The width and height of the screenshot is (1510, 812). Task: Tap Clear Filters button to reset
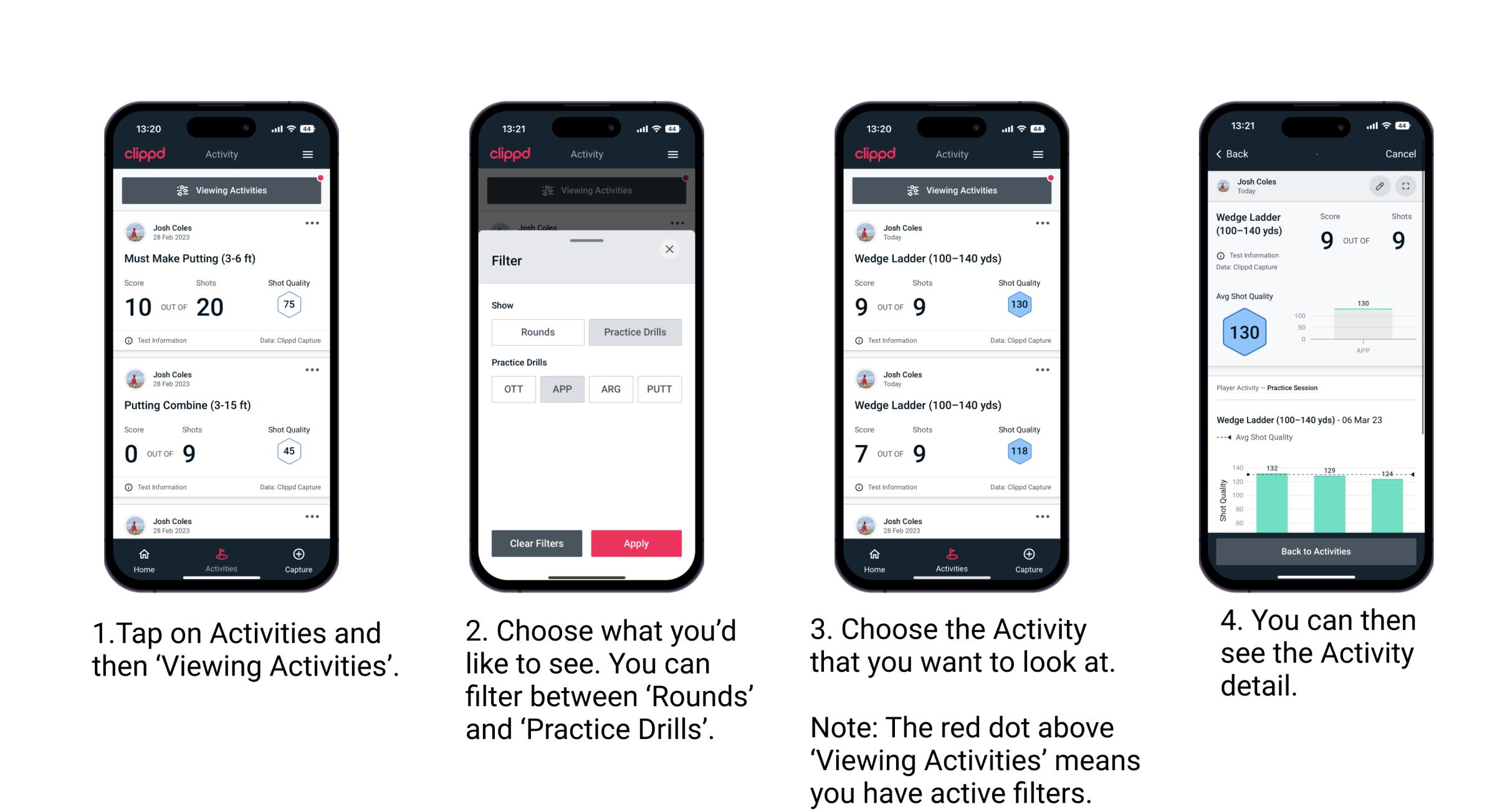(538, 543)
